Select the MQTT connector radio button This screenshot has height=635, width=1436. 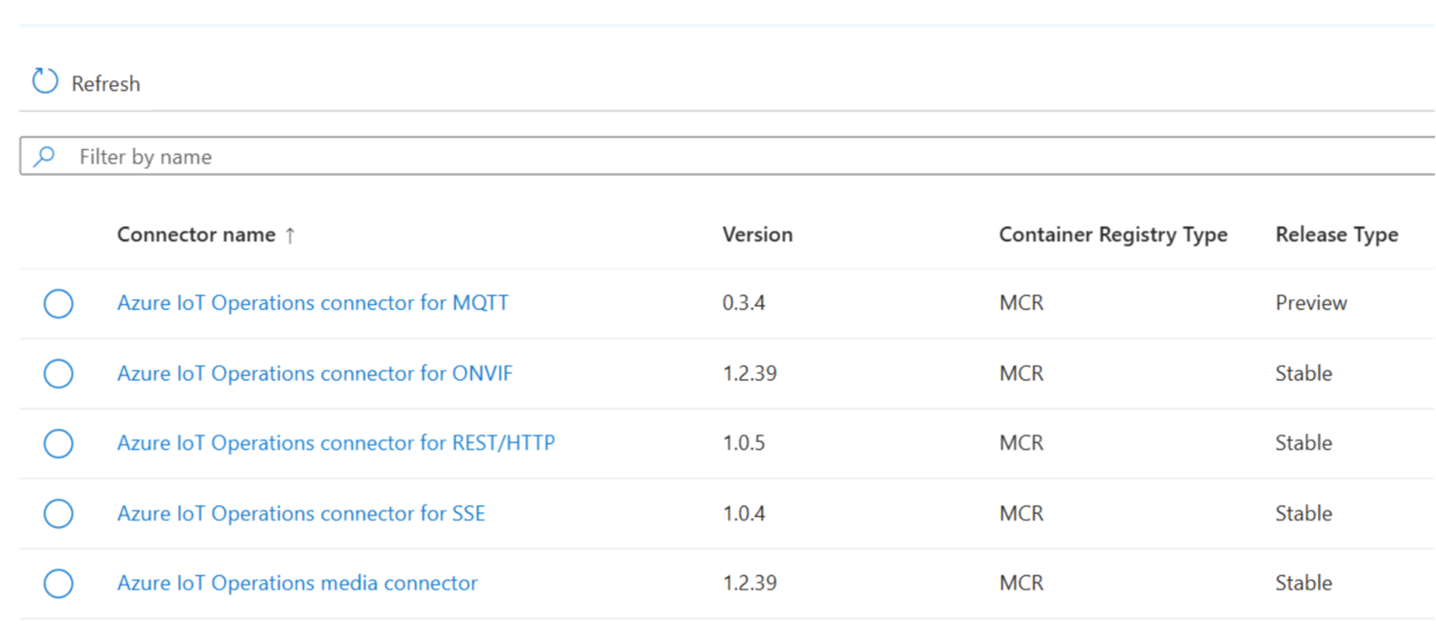click(x=59, y=303)
